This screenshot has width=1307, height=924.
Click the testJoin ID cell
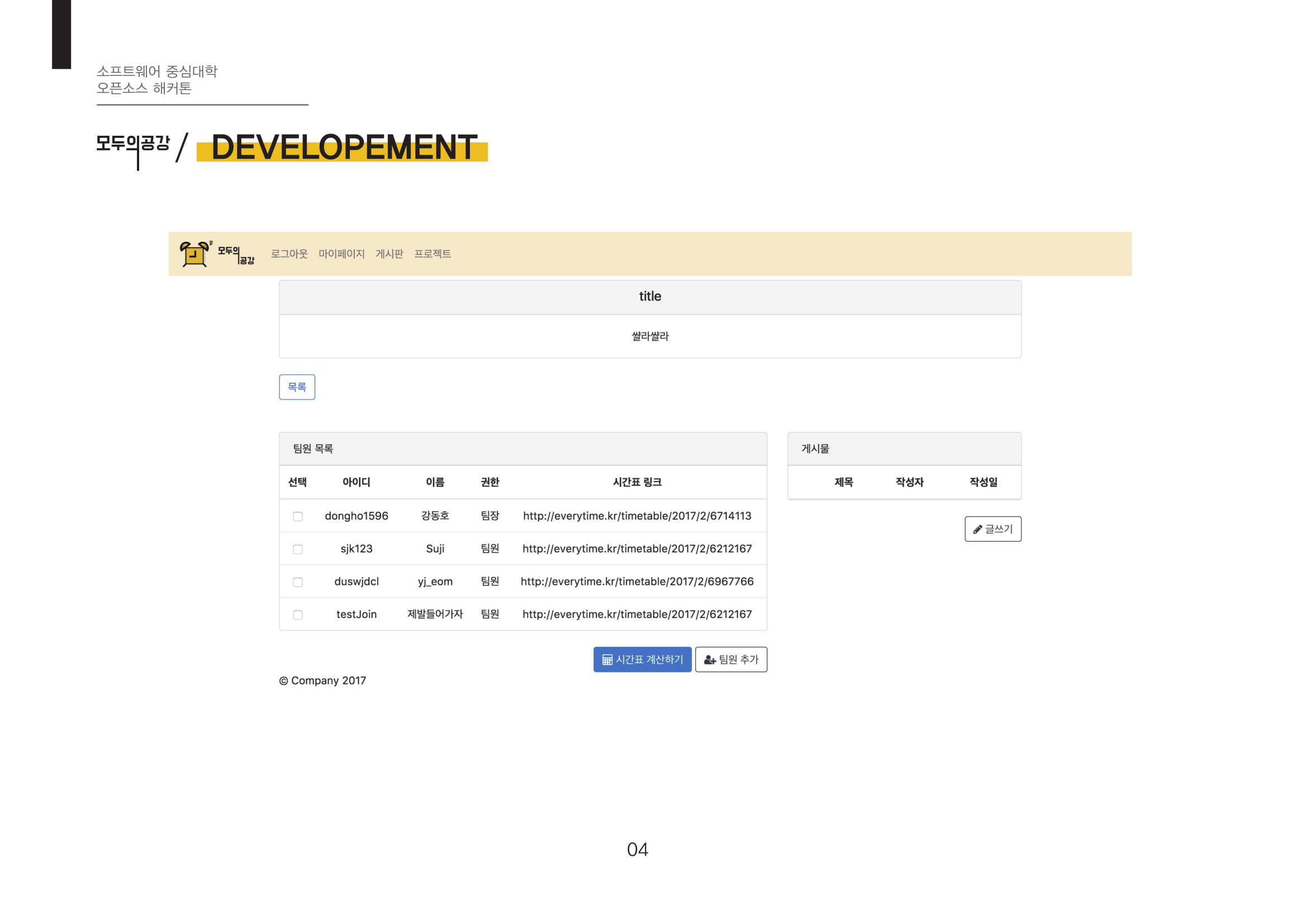pyautogui.click(x=357, y=615)
